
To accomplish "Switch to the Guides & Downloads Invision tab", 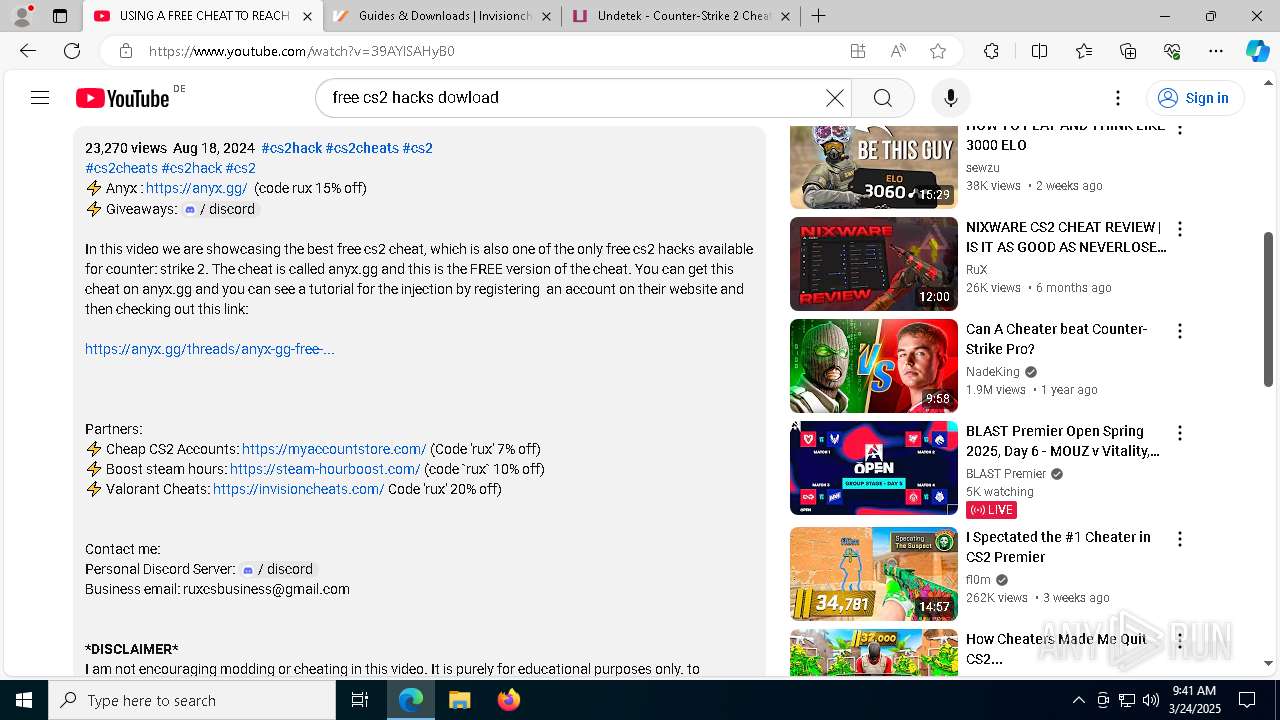I will tap(444, 16).
